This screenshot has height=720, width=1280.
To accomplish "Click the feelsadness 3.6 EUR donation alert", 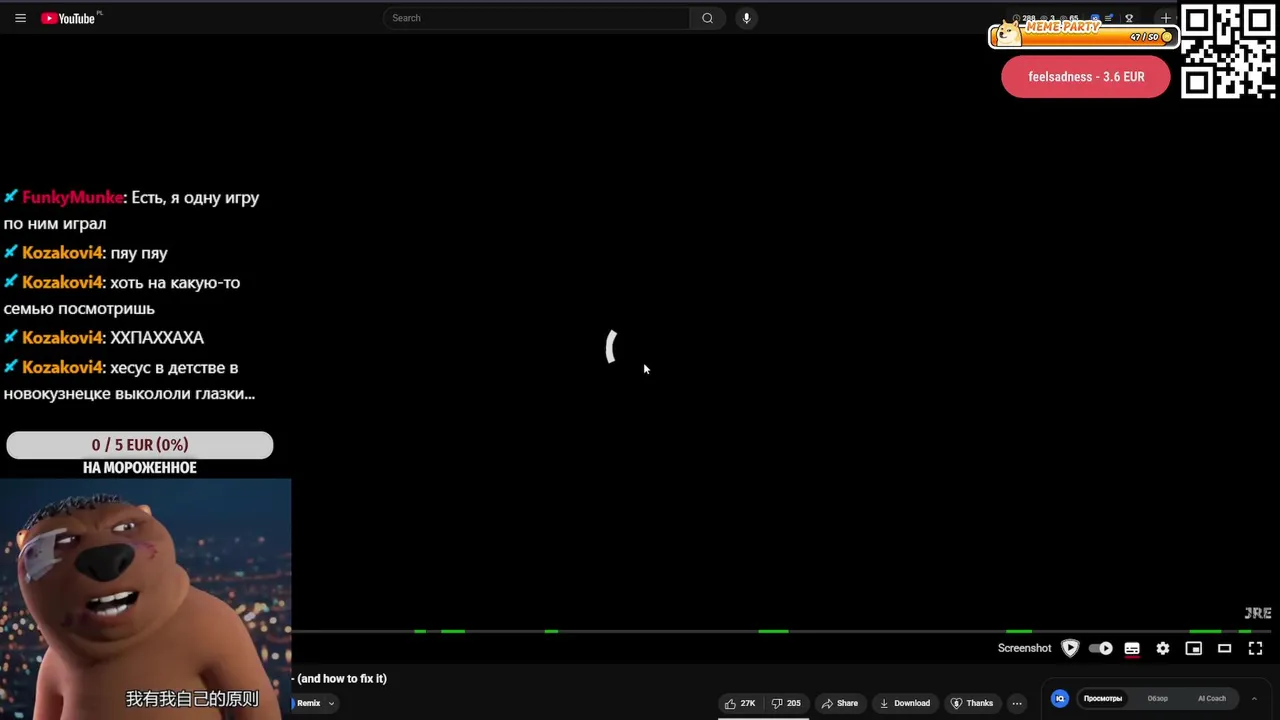I will 1086,77.
